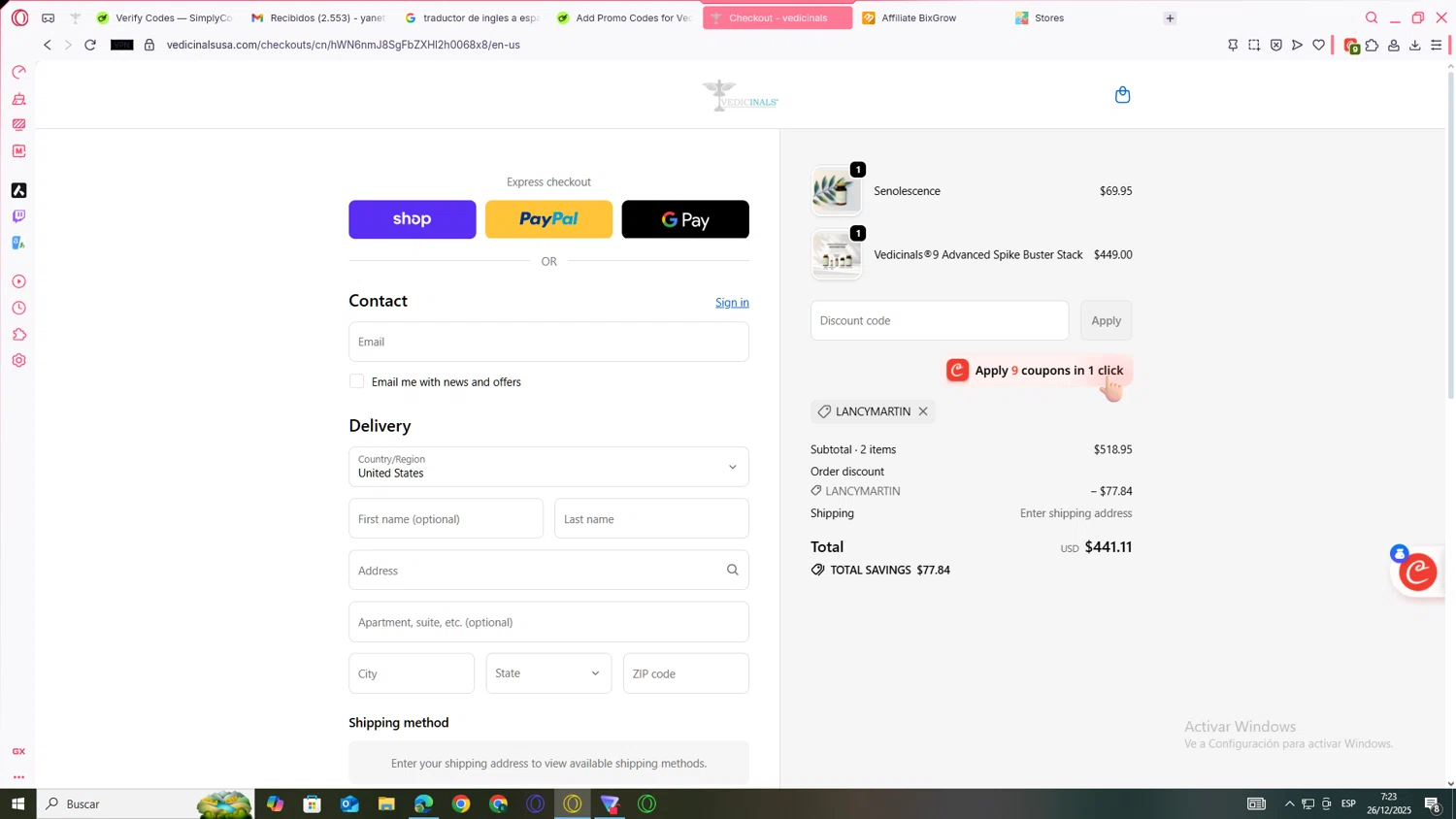Open the Aria AI panel in sidebar

coord(18,190)
